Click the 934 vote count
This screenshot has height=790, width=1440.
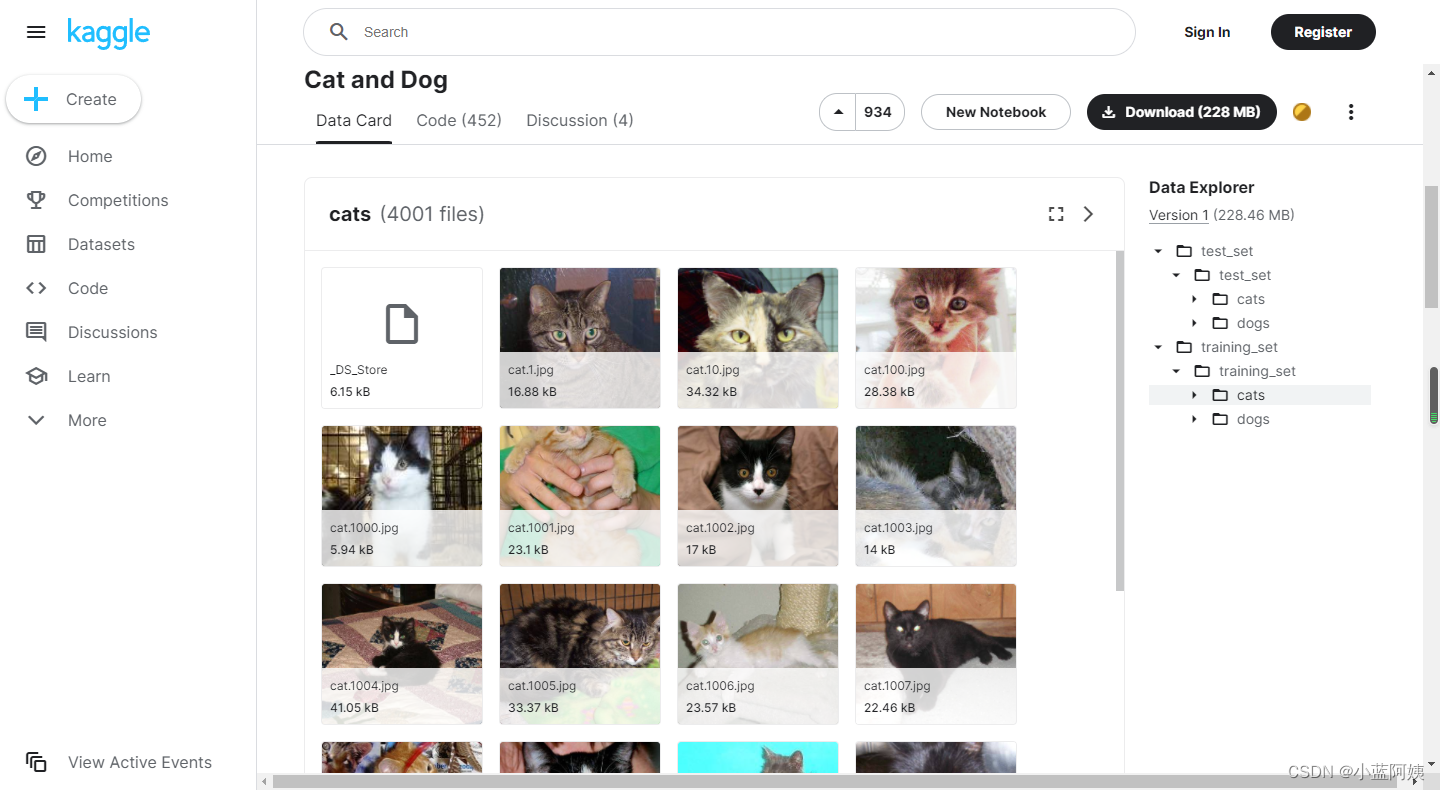pos(878,112)
